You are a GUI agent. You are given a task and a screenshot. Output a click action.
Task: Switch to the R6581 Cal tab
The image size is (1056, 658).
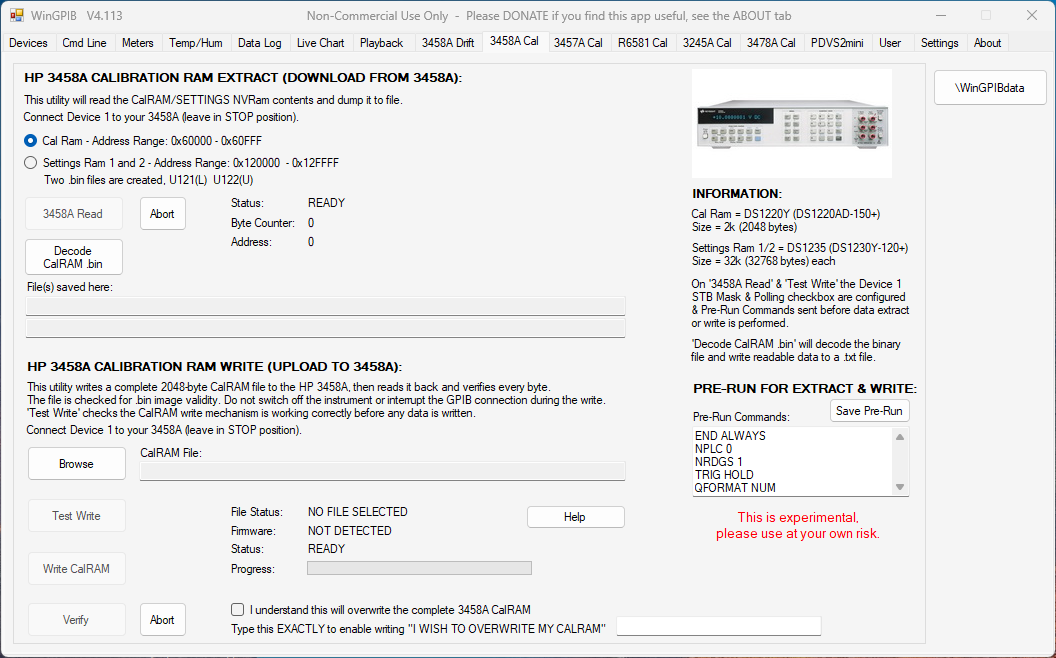[642, 42]
